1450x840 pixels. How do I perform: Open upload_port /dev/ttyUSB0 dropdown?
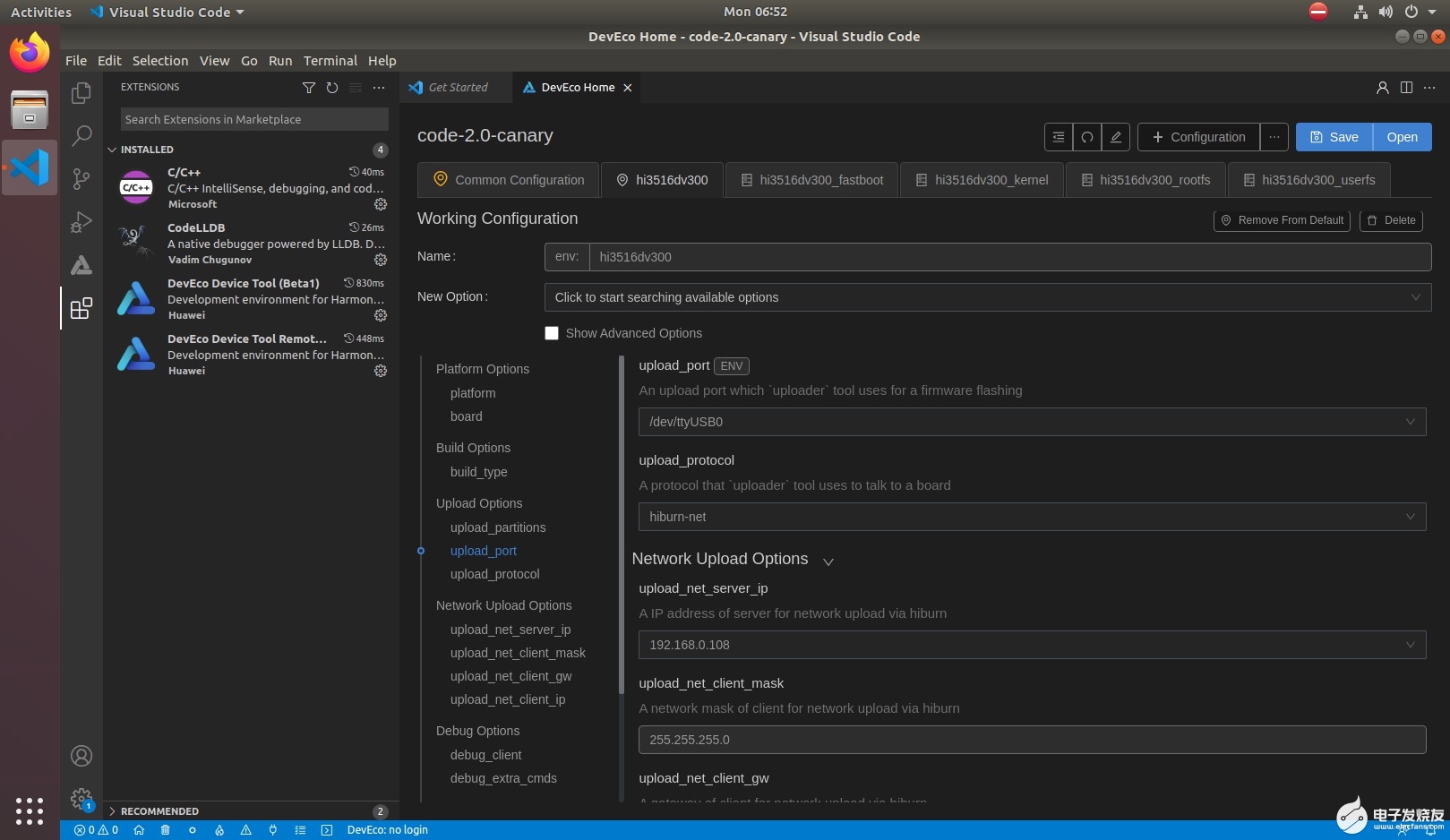coord(1032,422)
